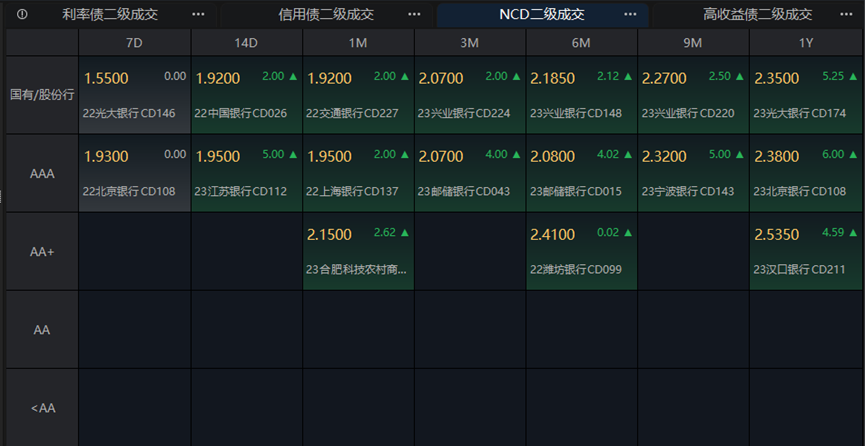The height and width of the screenshot is (446, 865).
Task: Open the 22交通银行CD227 cell
Action: (358, 94)
